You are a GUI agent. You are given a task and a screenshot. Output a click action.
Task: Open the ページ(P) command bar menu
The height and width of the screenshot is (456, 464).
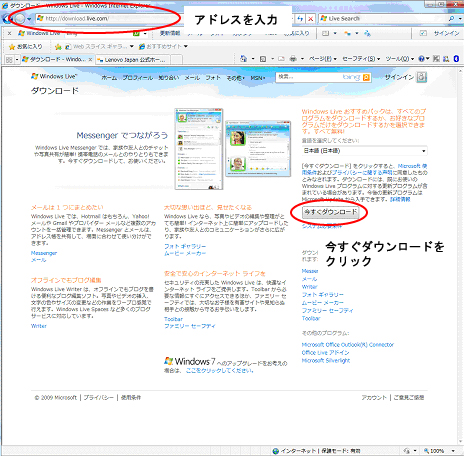322,59
